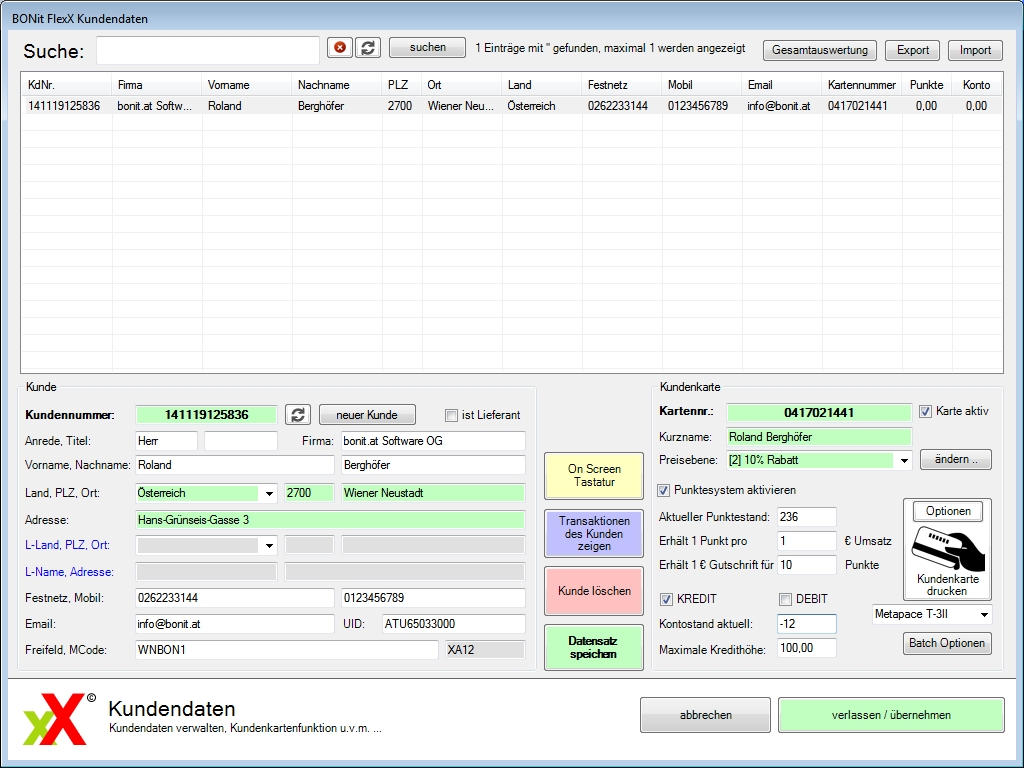Click the Festnetz field 0262233144
1024x768 pixels.
click(x=235, y=598)
